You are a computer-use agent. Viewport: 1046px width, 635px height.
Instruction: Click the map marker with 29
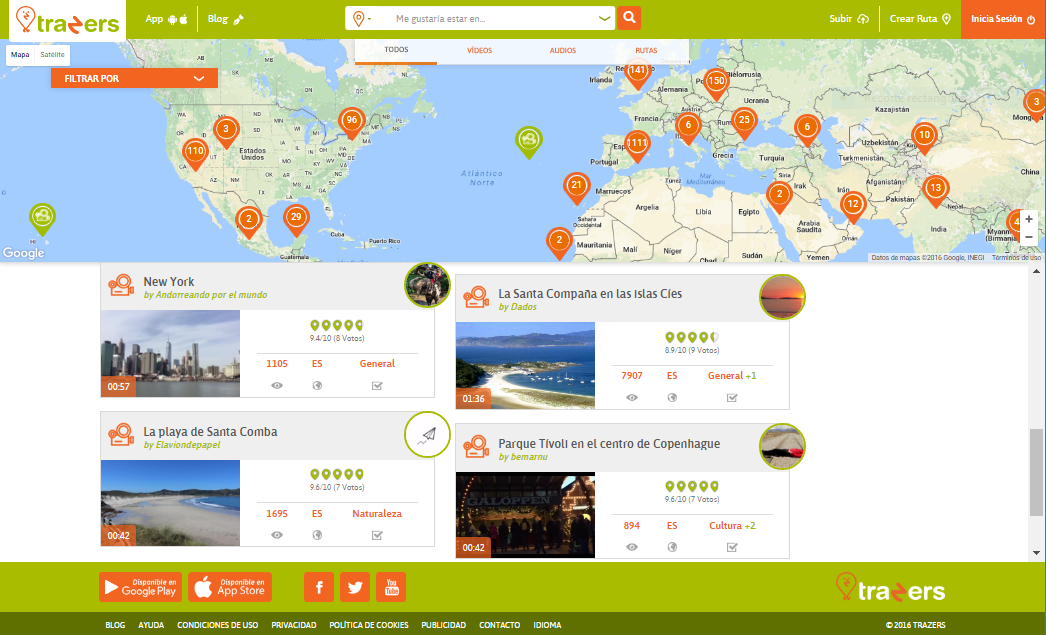point(296,220)
